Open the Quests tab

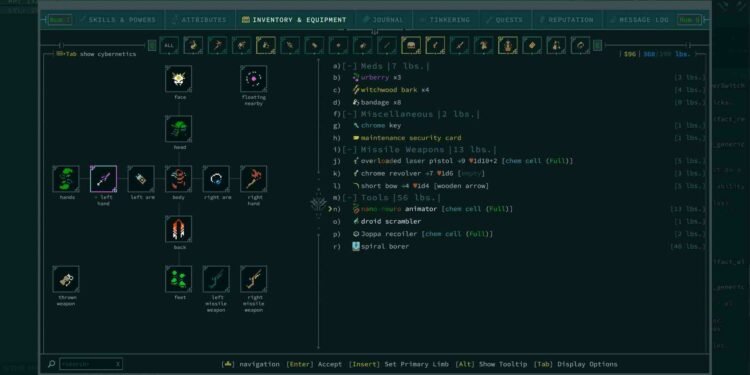tap(505, 20)
